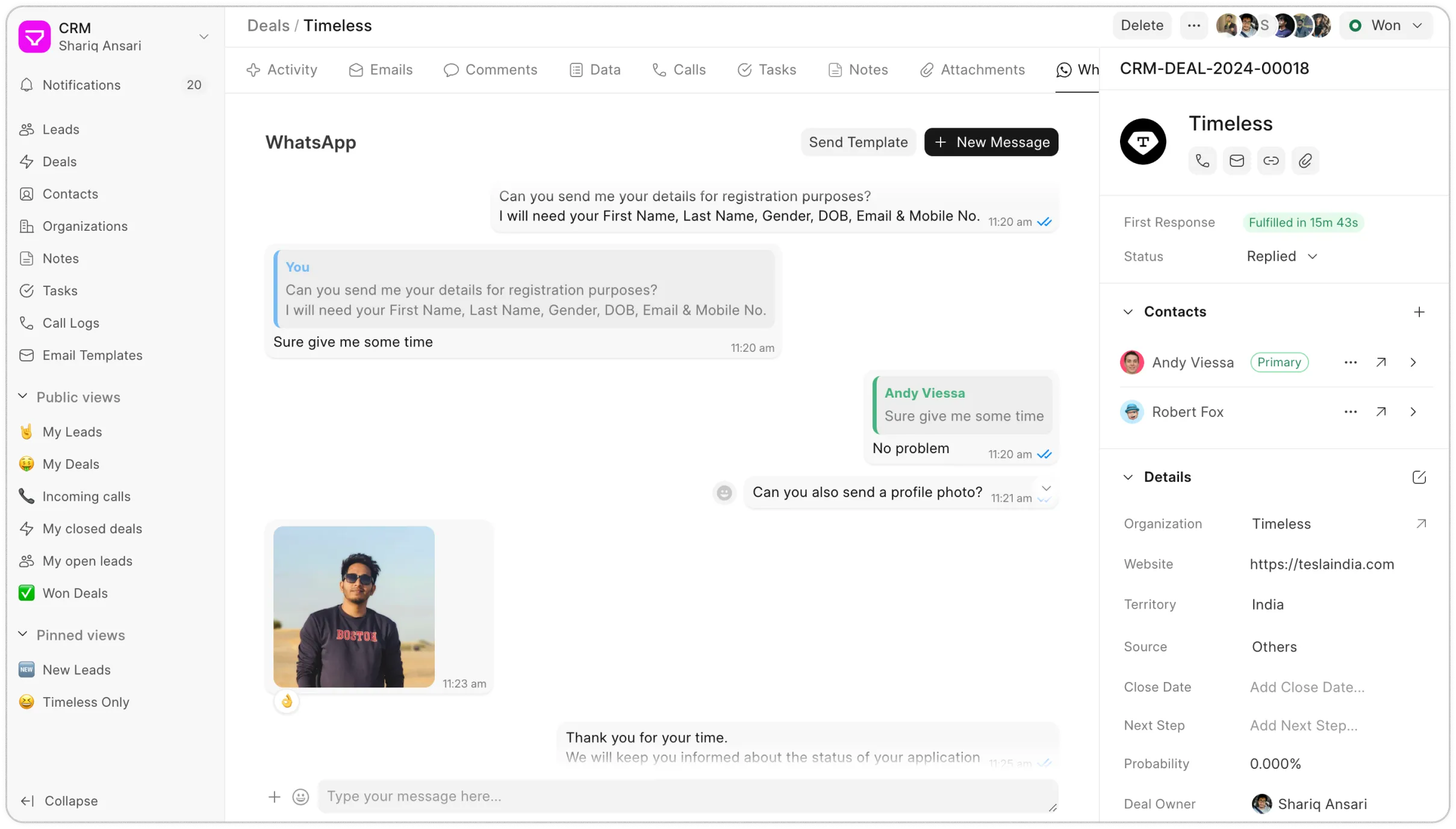Click the Send Template button

tap(858, 142)
